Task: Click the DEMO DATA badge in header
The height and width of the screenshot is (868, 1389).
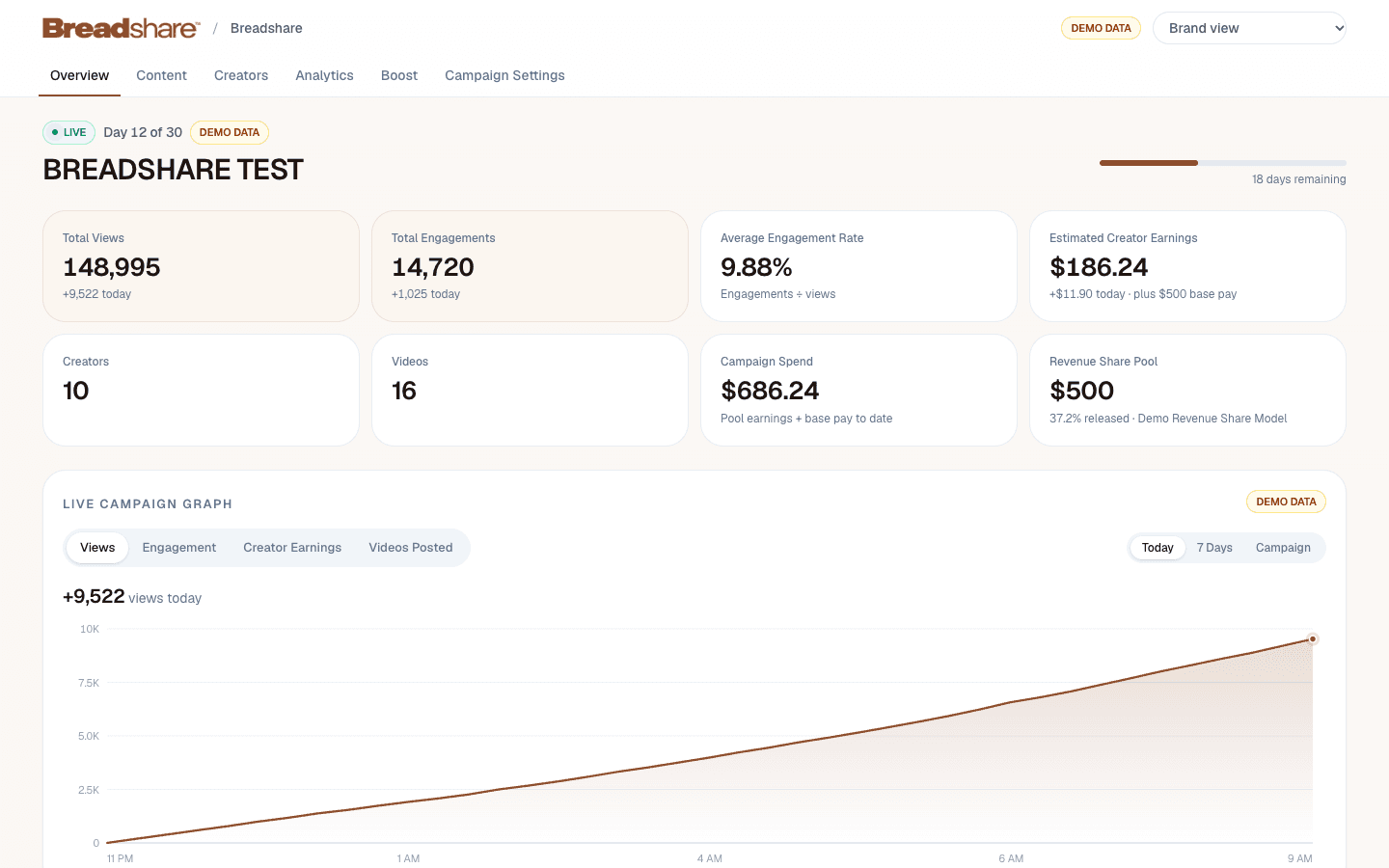Action: (x=1101, y=28)
